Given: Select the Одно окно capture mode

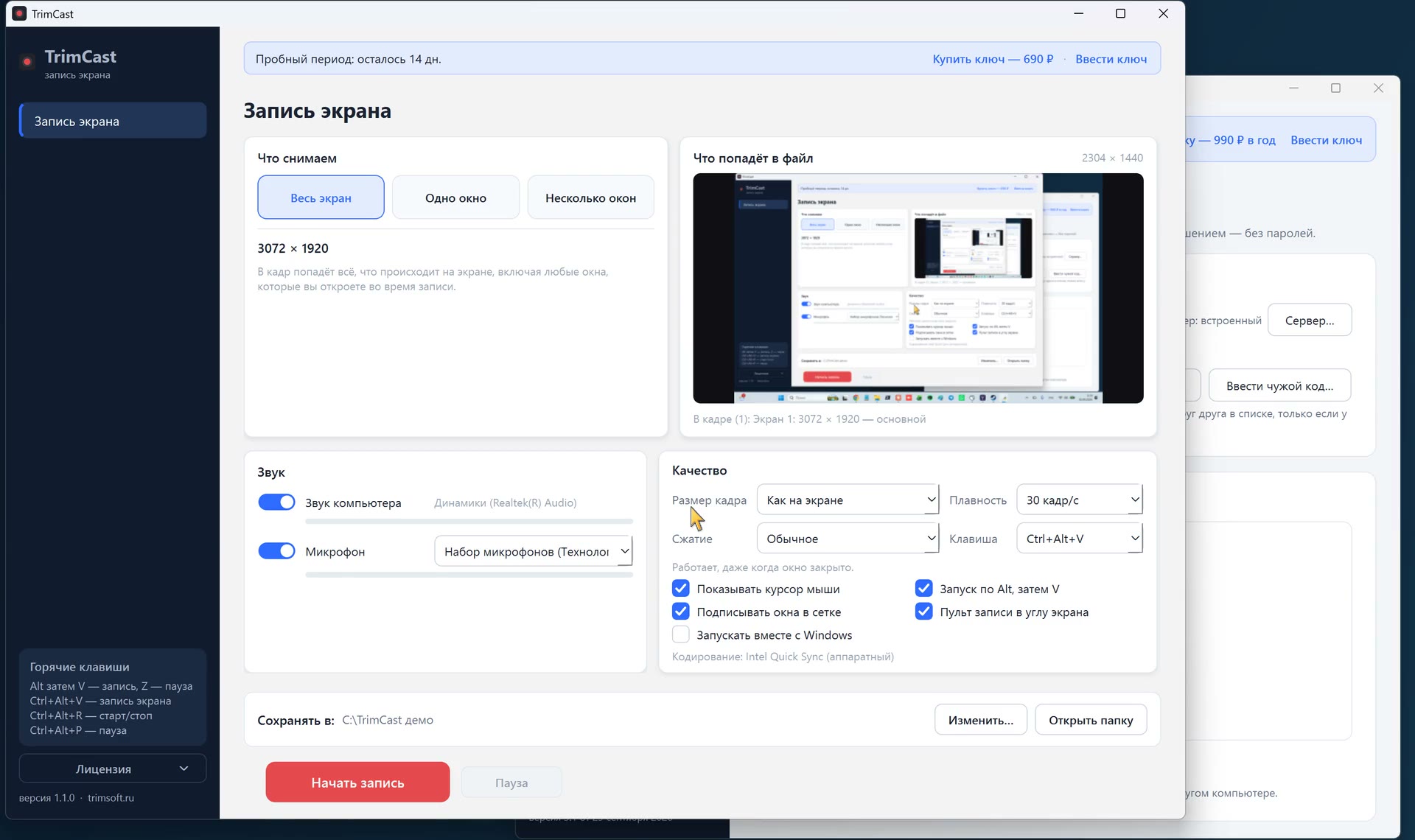Looking at the screenshot, I should tap(455, 197).
